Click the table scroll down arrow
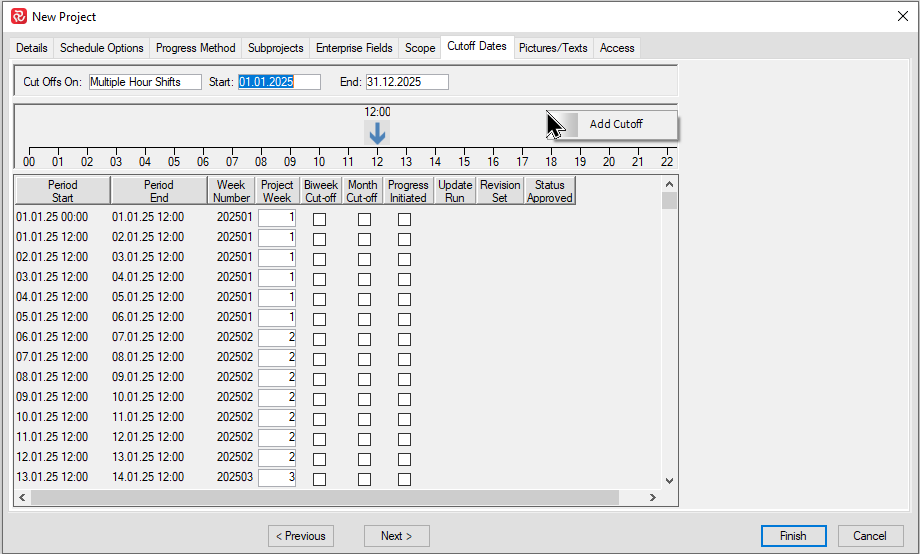This screenshot has width=920, height=554. tap(669, 481)
